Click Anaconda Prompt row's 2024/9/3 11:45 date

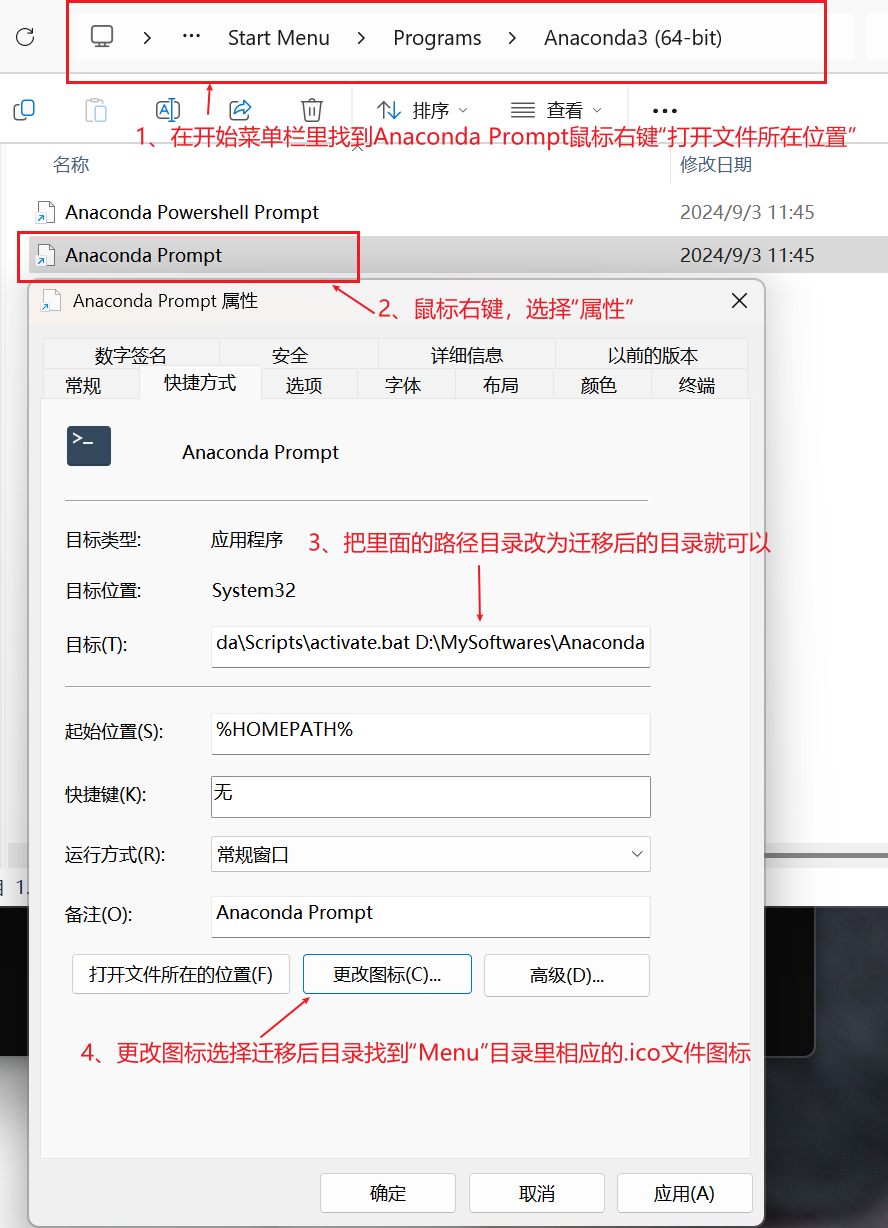pos(747,255)
